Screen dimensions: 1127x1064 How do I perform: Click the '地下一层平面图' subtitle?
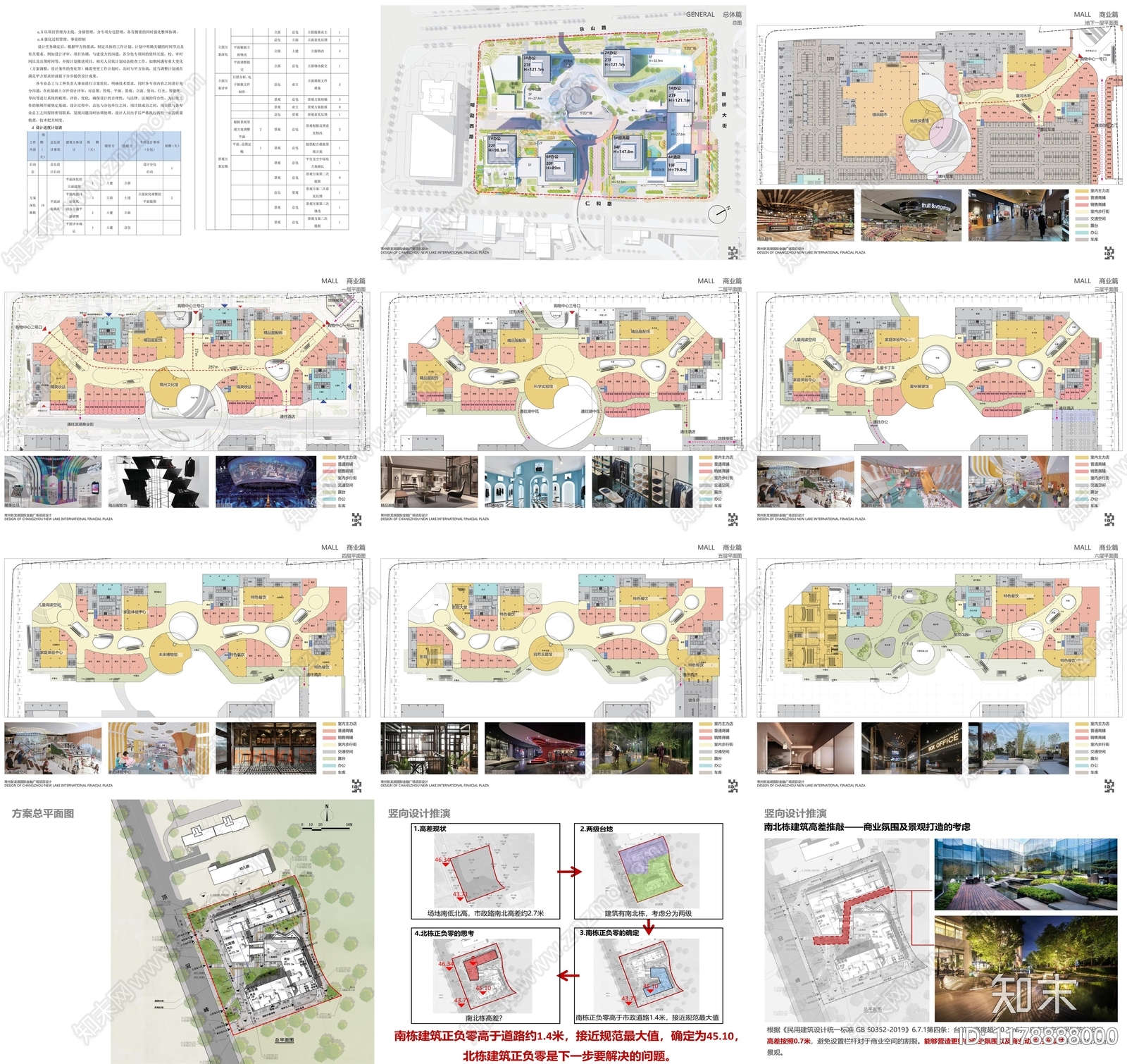click(1101, 23)
